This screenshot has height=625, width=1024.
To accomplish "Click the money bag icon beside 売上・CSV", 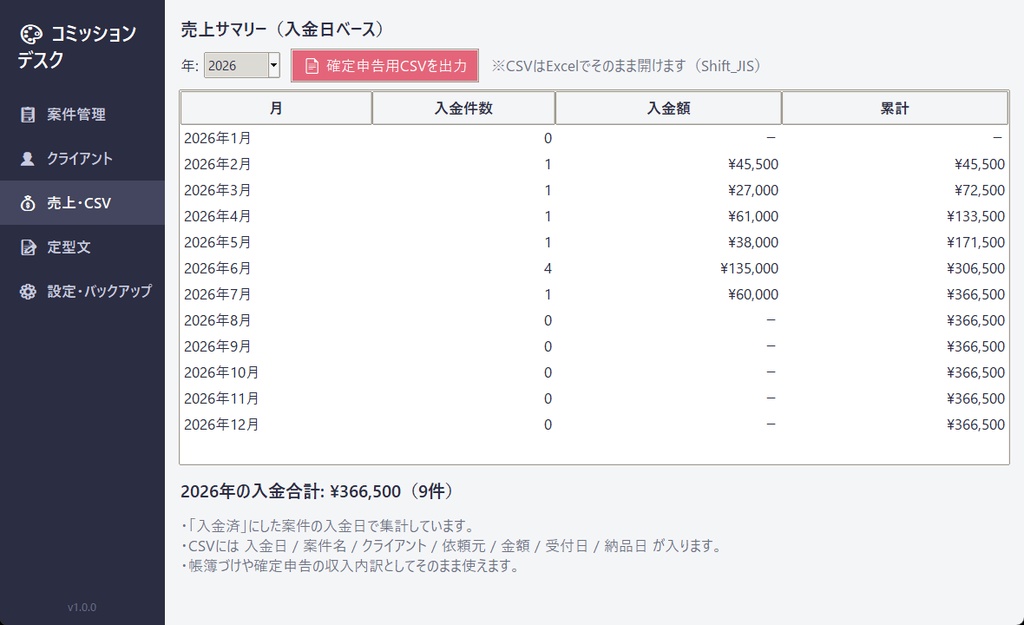I will tap(27, 203).
